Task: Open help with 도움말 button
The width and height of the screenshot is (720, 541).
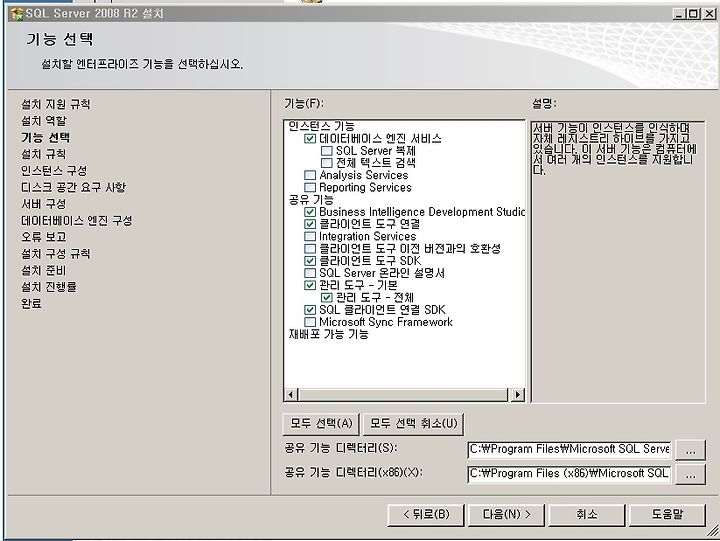Action: point(667,514)
